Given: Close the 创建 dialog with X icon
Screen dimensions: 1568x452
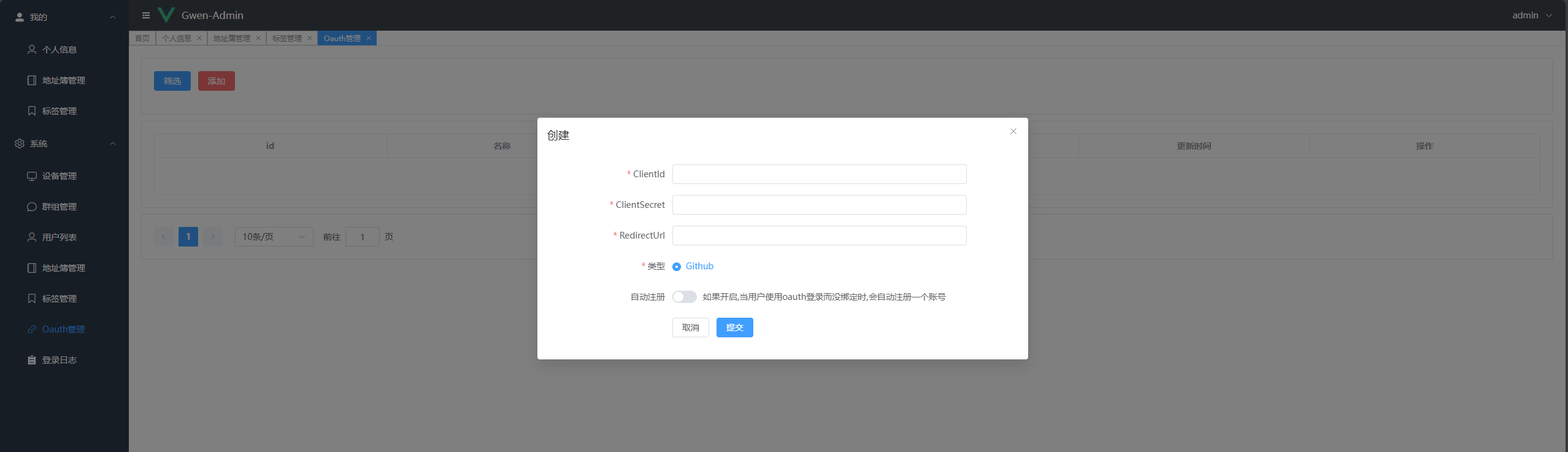Looking at the screenshot, I should pos(1013,131).
